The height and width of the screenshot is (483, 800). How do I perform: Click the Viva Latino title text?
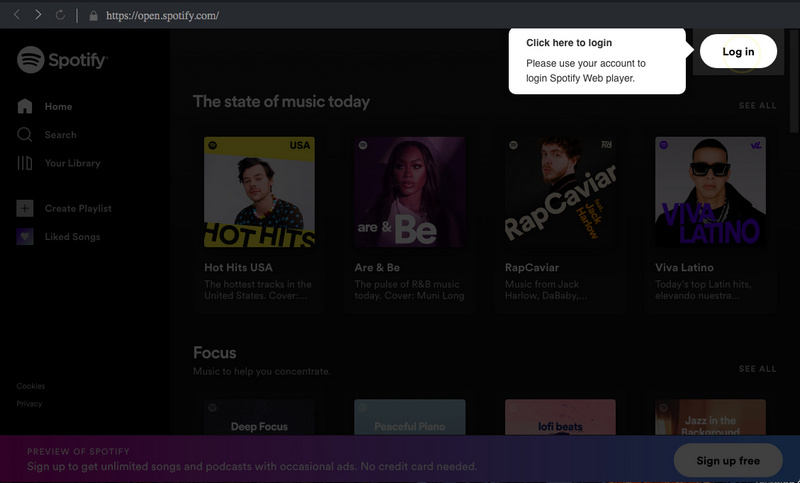(684, 267)
